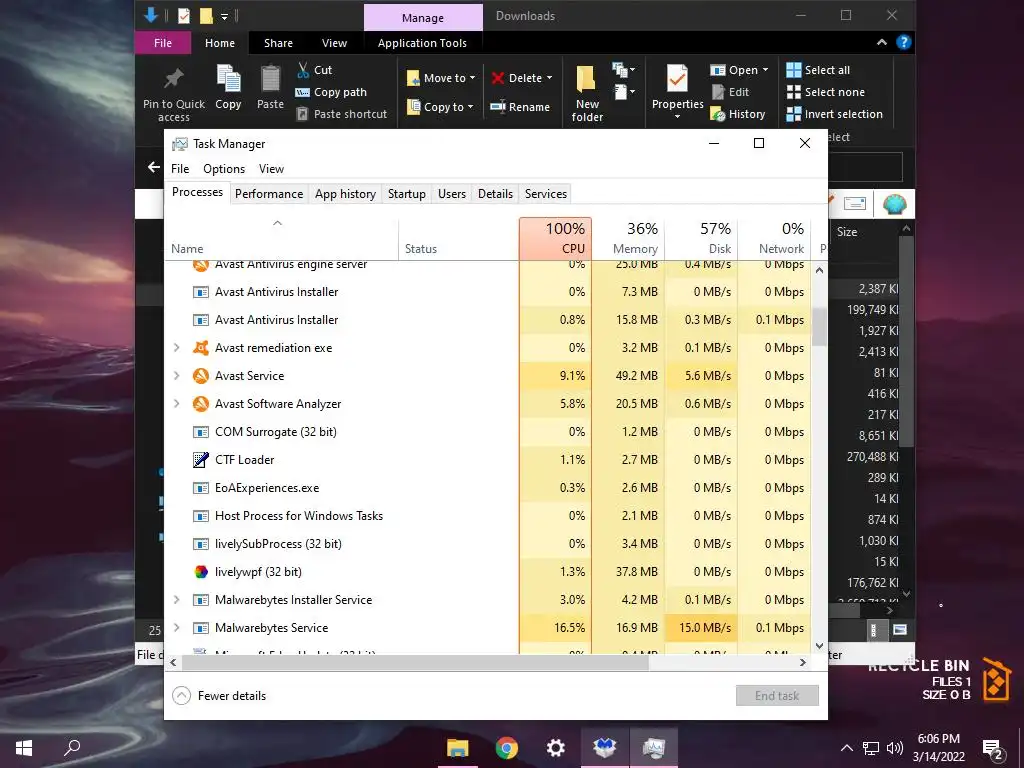The height and width of the screenshot is (768, 1024).
Task: Click the livelywpf colorful icon
Action: click(x=200, y=572)
